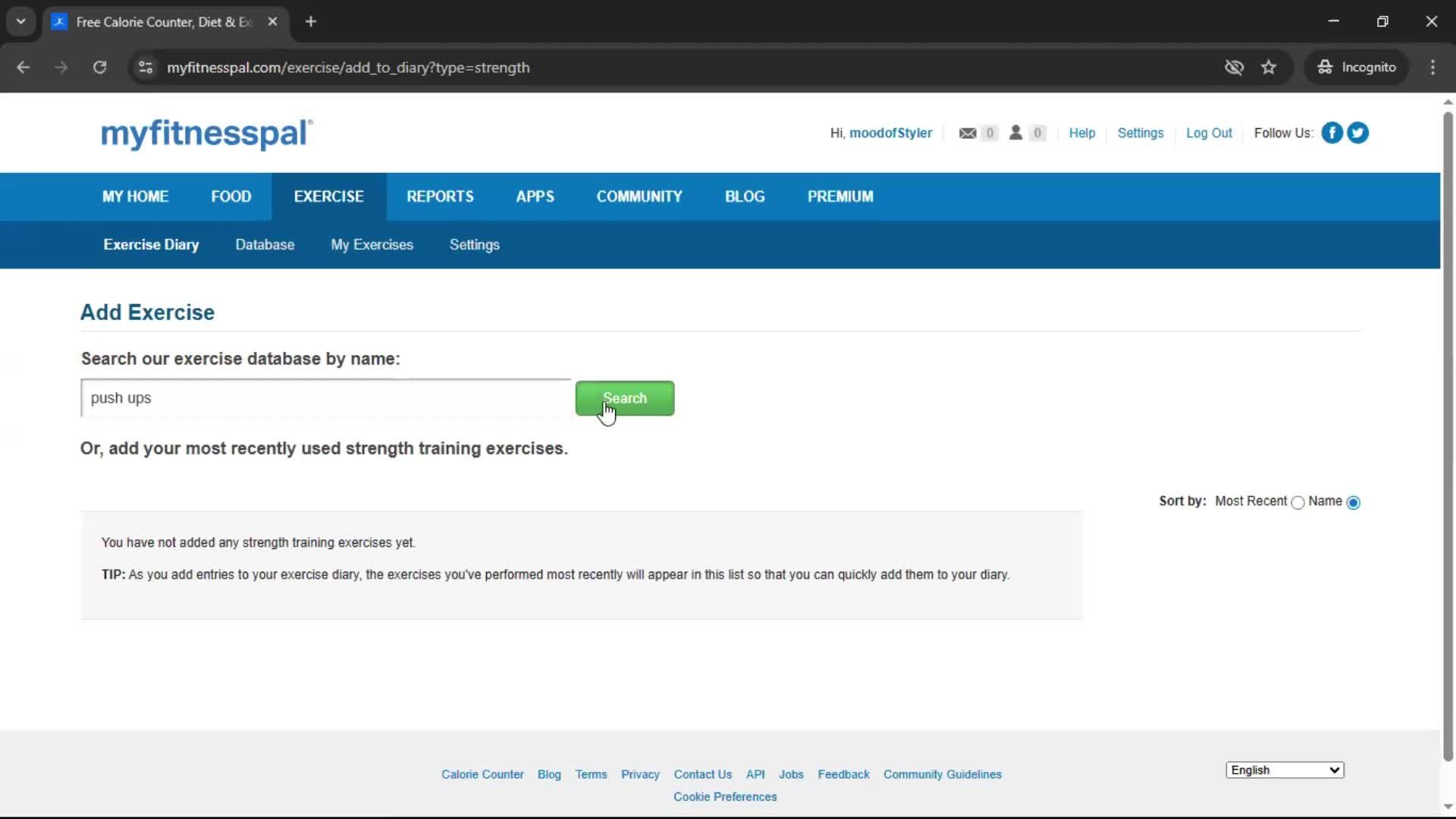The width and height of the screenshot is (1456, 819).
Task: Open the Help link
Action: (1081, 133)
